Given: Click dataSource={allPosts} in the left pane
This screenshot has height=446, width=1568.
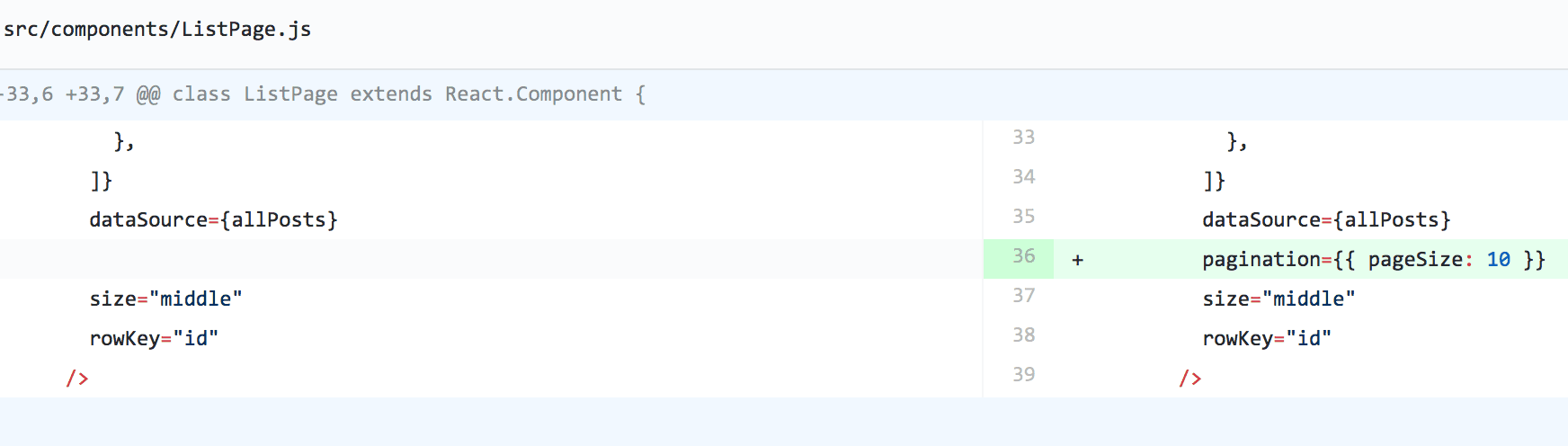Looking at the screenshot, I should tap(213, 220).
